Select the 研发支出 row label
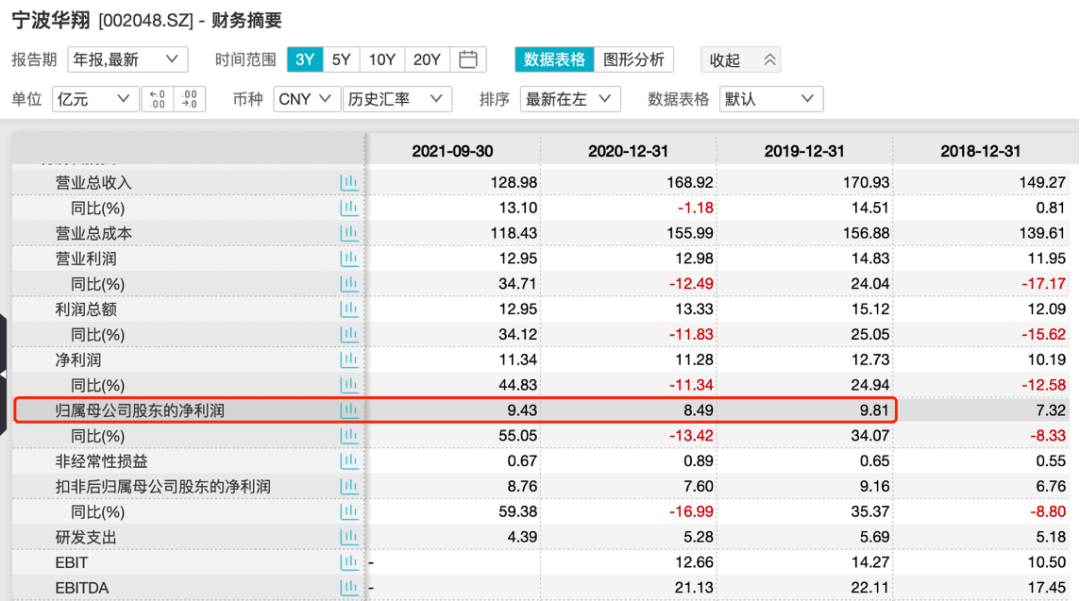This screenshot has height=601, width=1080. (x=86, y=537)
